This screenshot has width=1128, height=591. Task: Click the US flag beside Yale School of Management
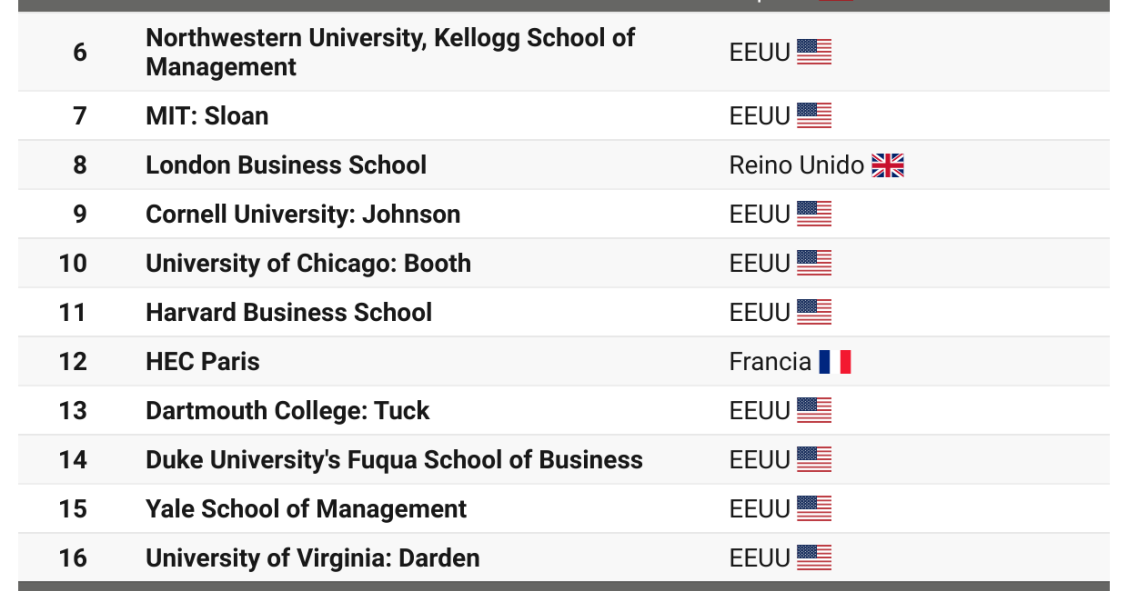tap(814, 509)
